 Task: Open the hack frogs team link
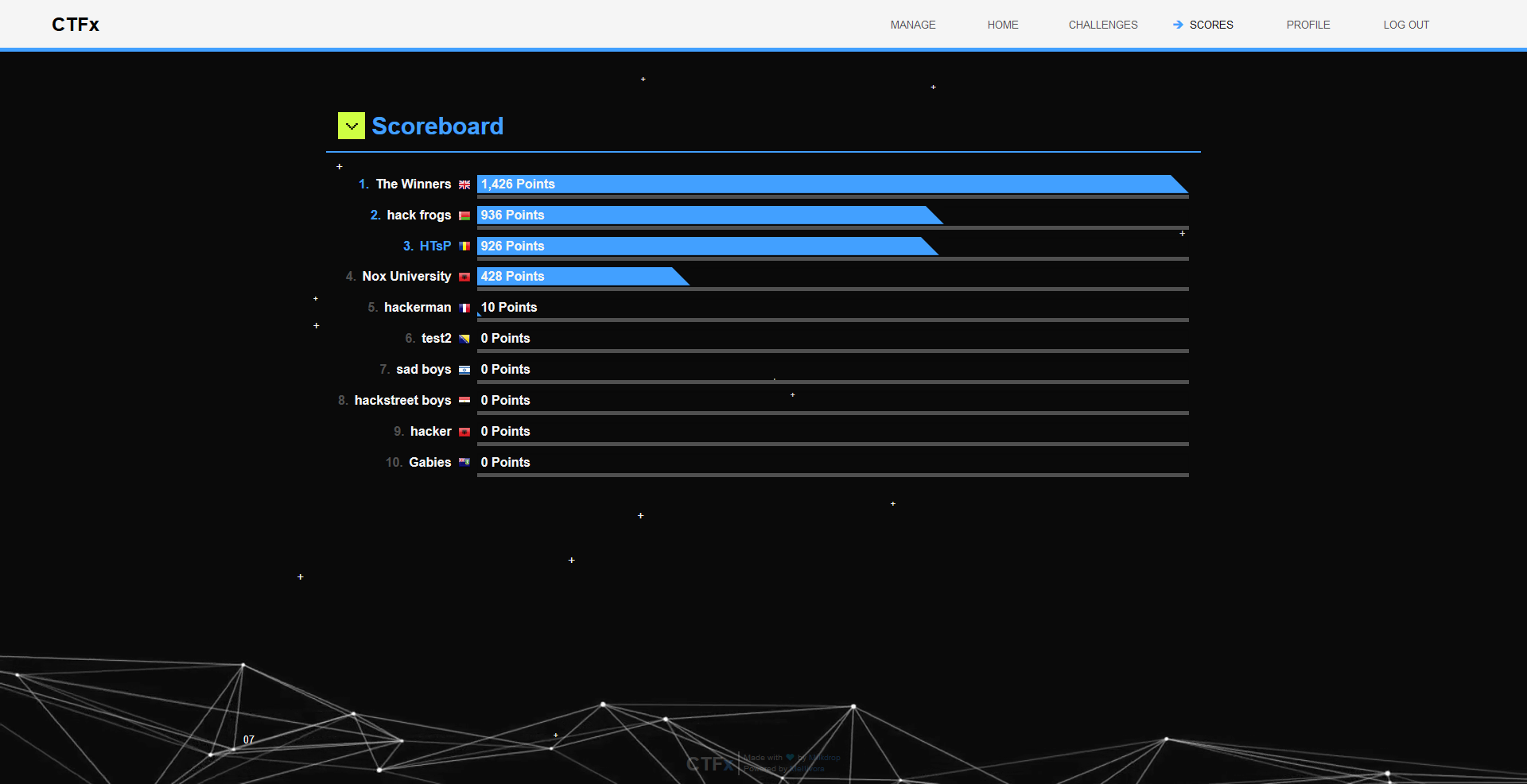point(419,215)
